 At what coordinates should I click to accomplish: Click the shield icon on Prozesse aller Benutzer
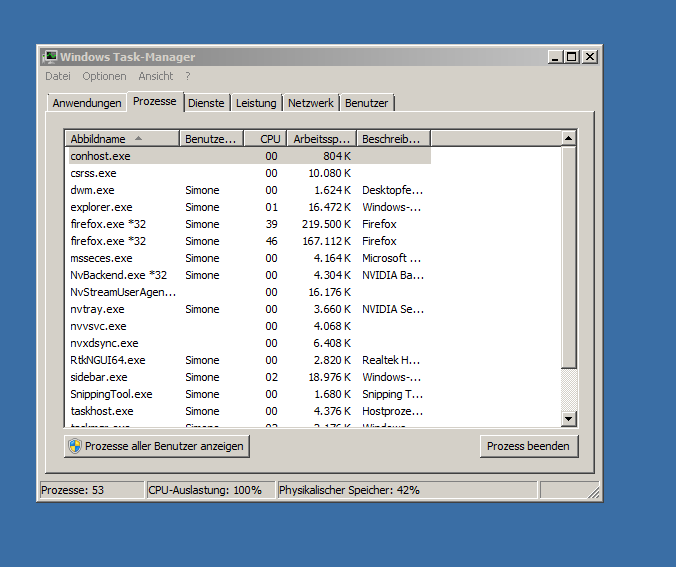coord(75,446)
